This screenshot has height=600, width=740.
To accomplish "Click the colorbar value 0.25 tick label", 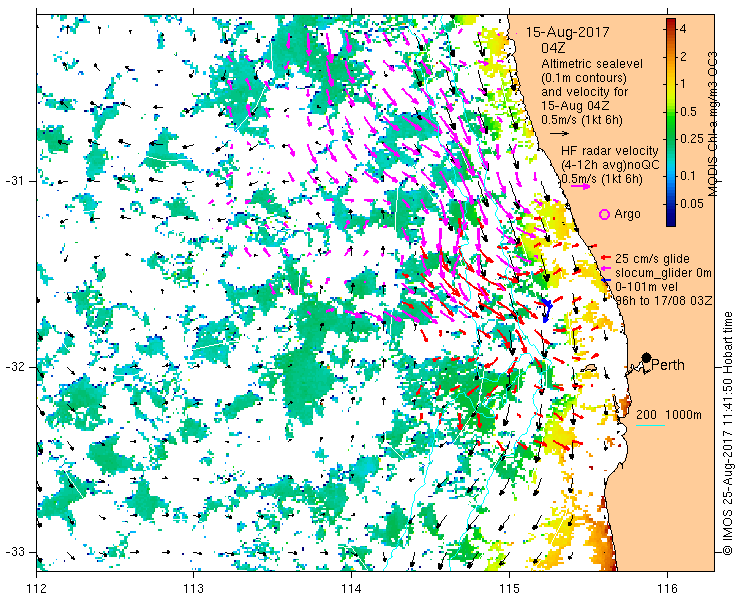I will click(x=691, y=138).
